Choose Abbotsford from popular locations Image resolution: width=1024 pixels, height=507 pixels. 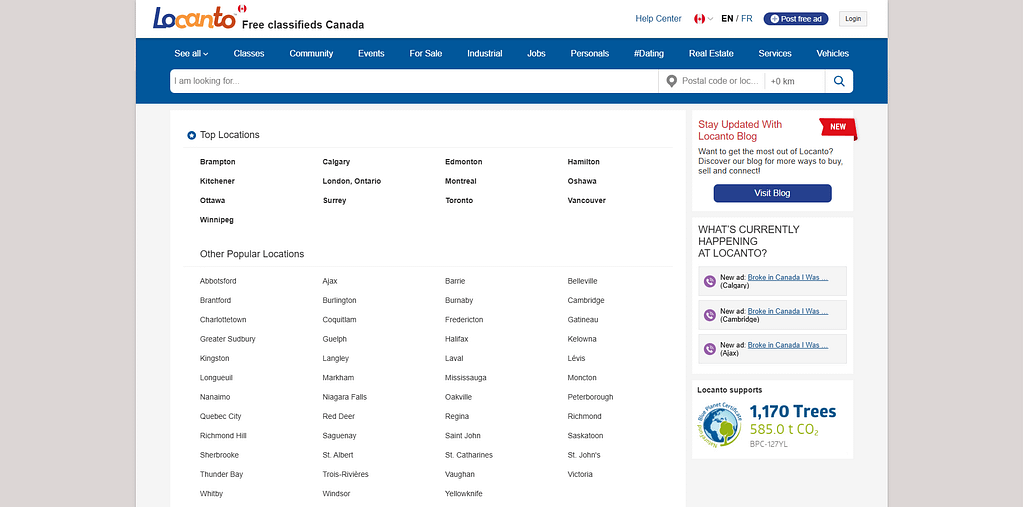point(218,281)
